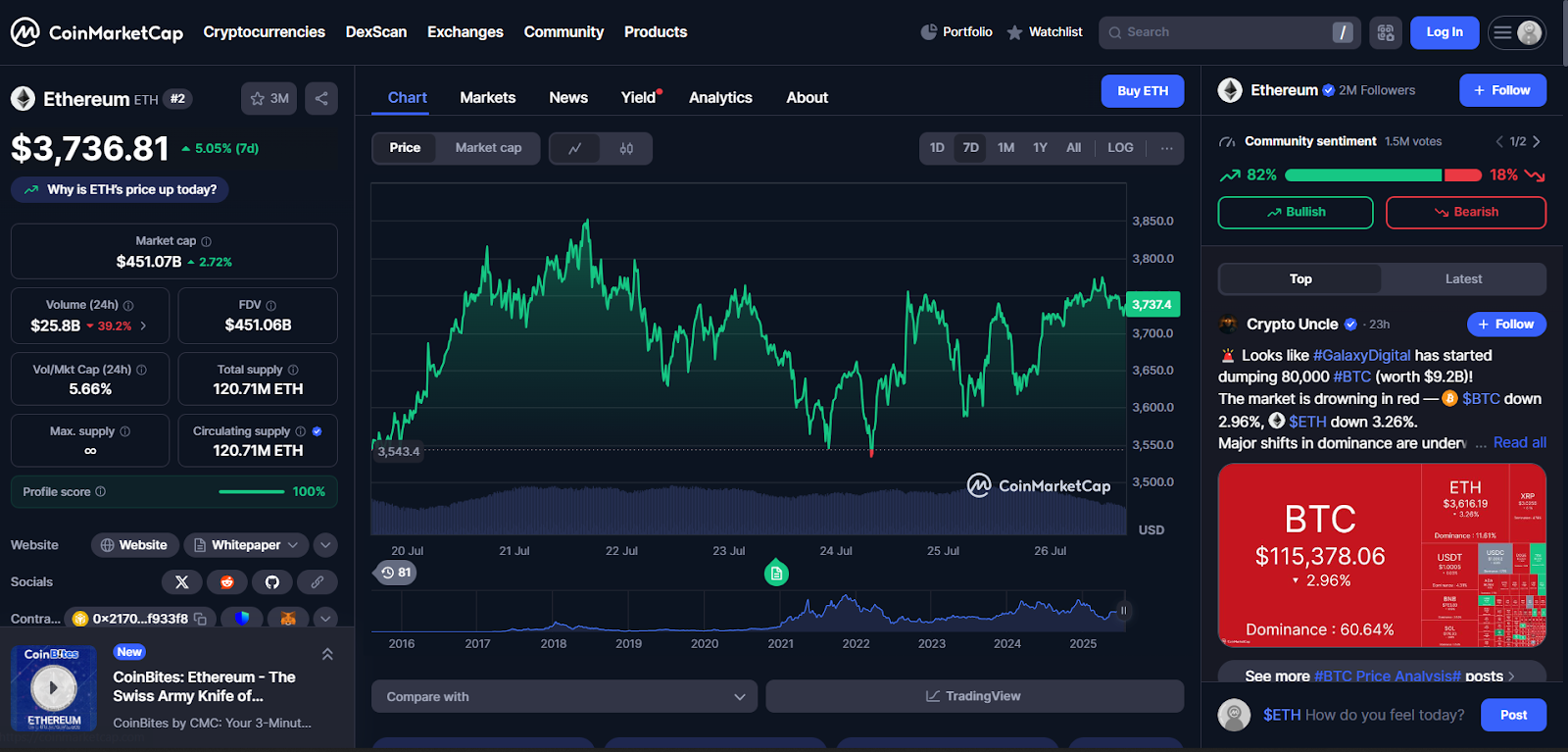Set chart range to 7D
The image size is (1568, 752).
971,148
